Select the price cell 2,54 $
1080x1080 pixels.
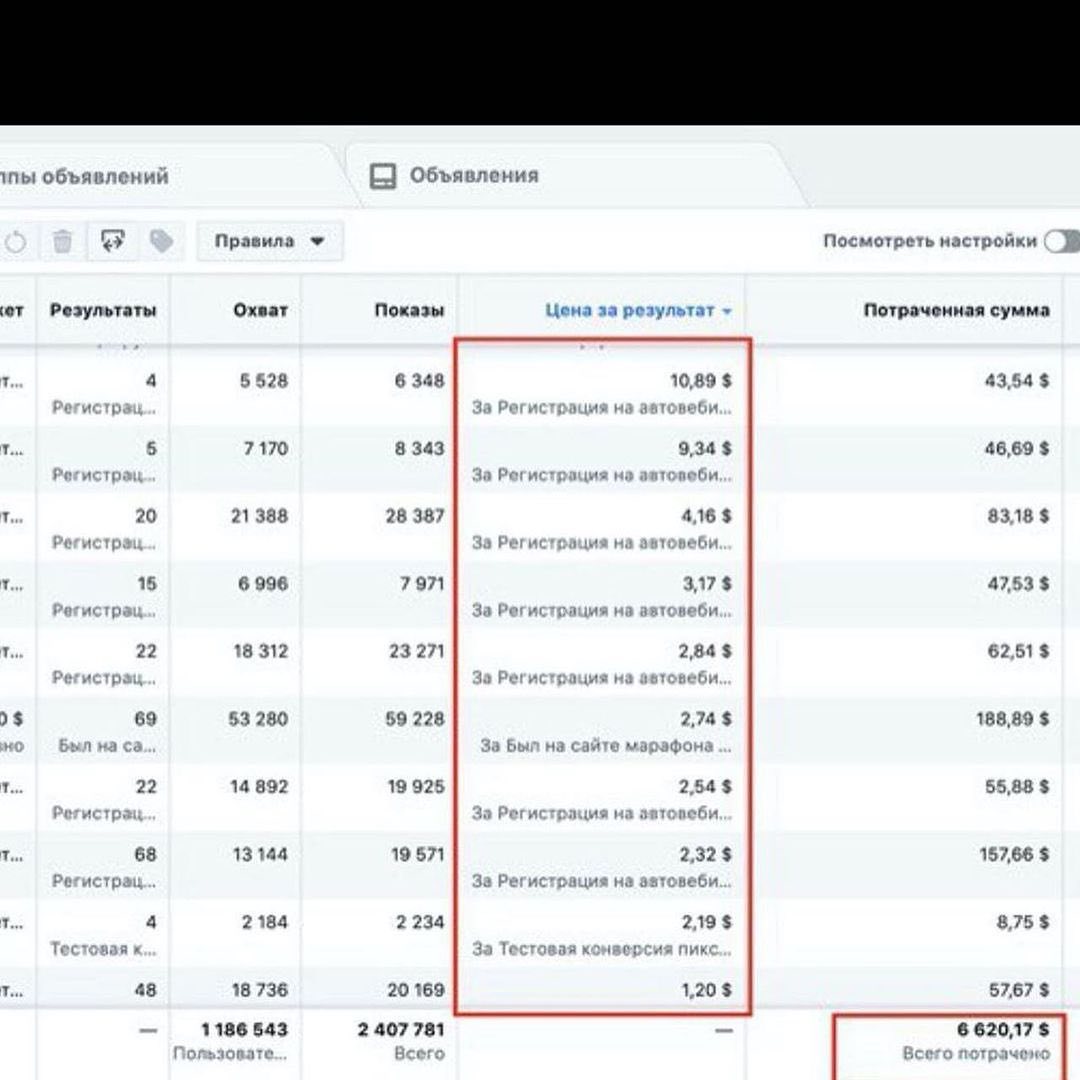[x=705, y=787]
